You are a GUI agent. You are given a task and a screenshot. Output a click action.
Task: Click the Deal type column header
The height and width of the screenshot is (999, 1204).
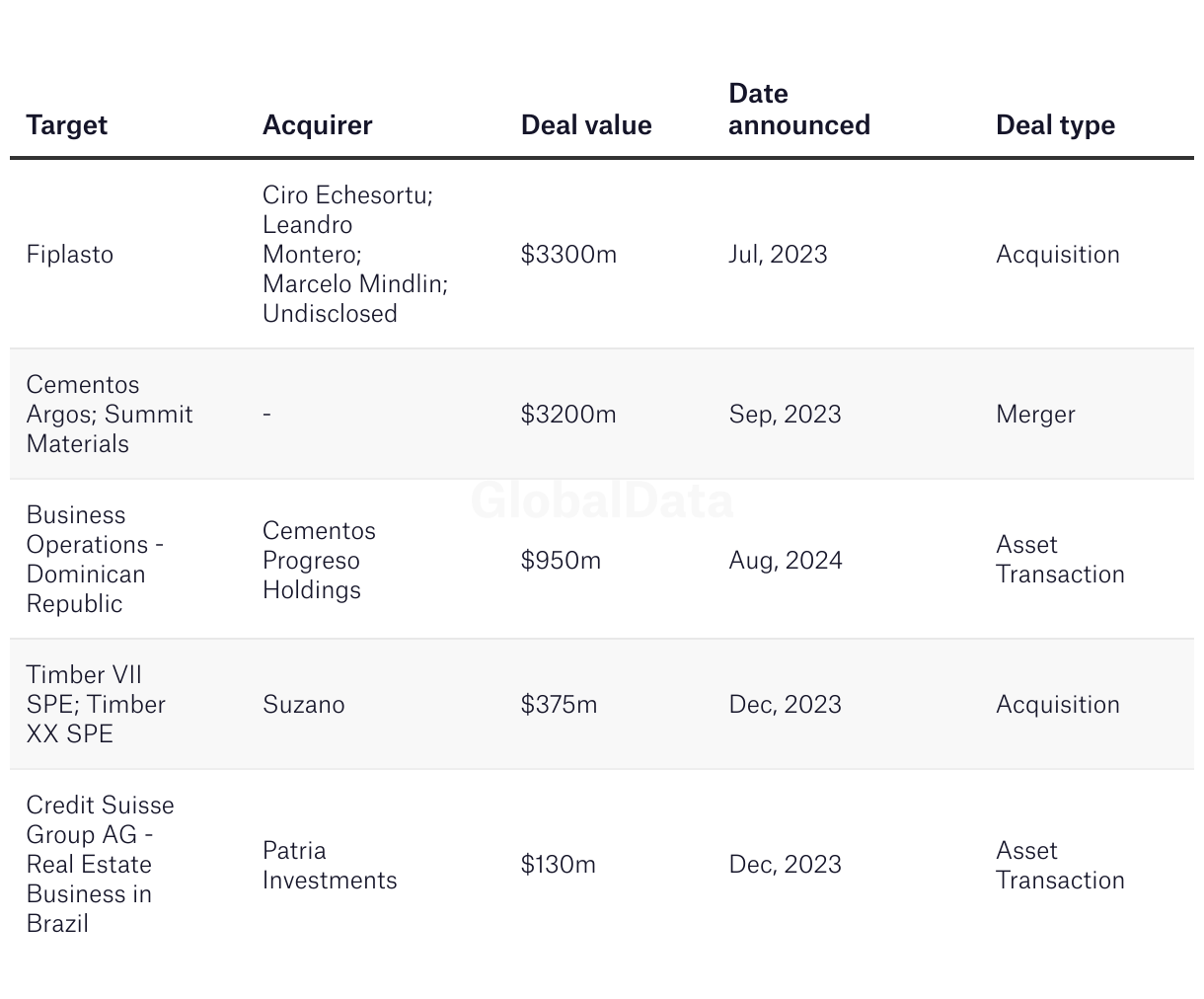pyautogui.click(x=1055, y=125)
